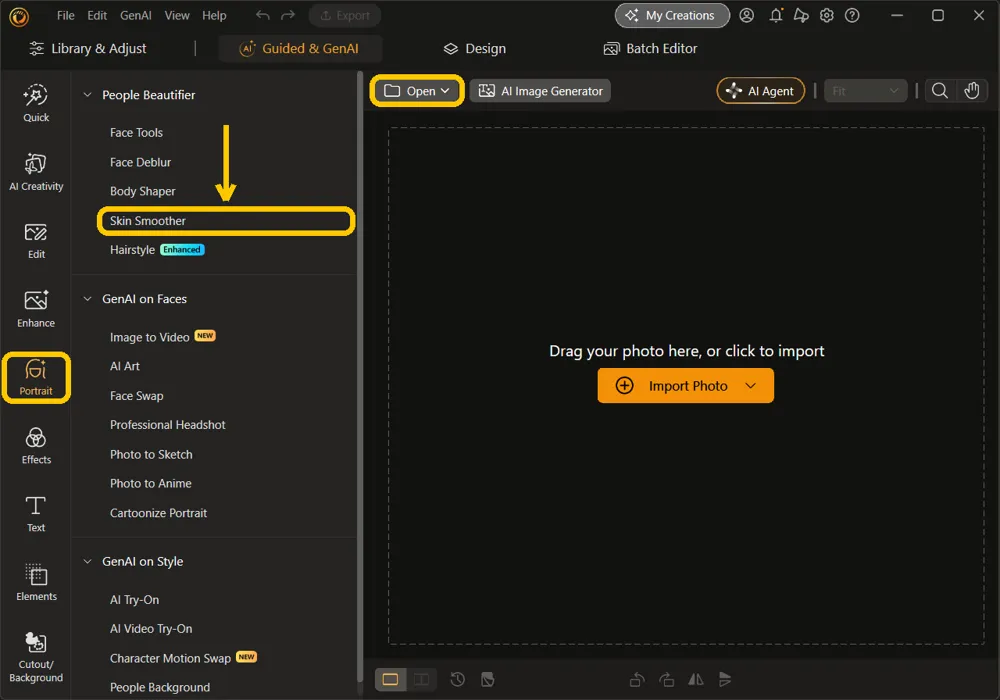Click the My Creations button
This screenshot has width=1000, height=700.
(672, 15)
